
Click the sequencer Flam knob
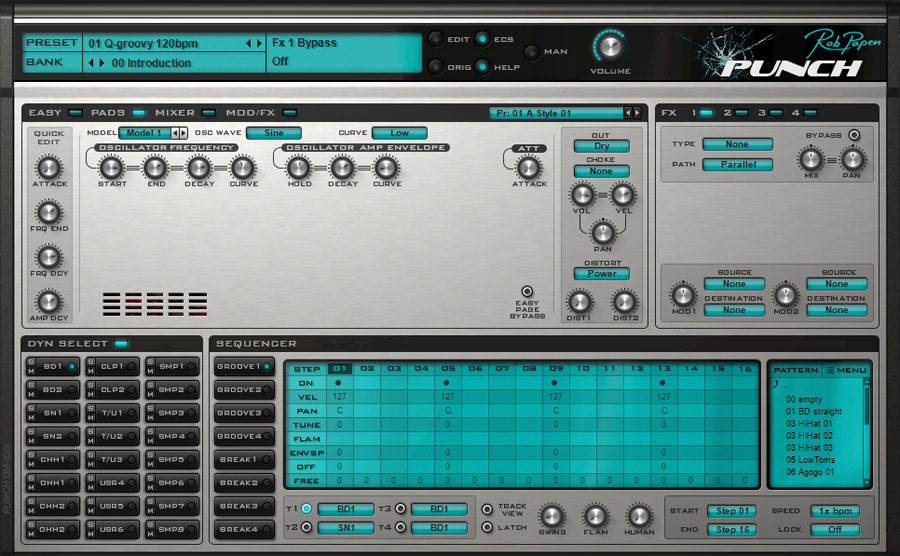point(595,516)
